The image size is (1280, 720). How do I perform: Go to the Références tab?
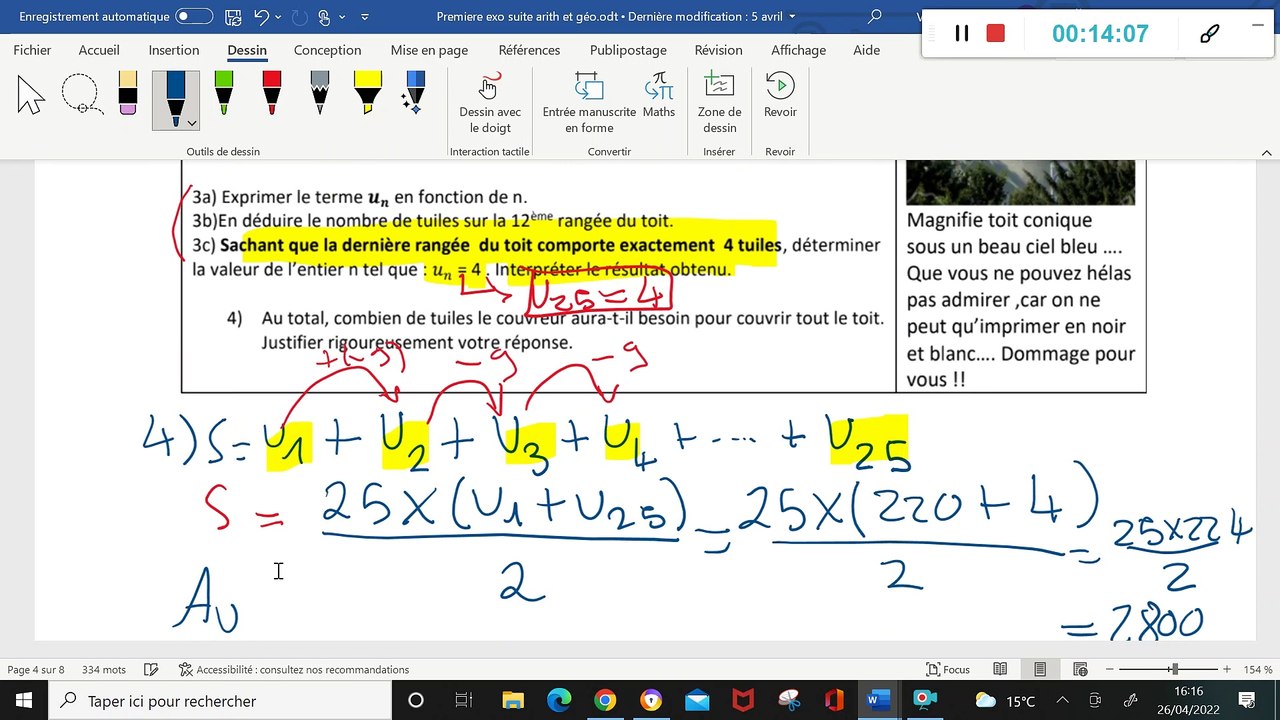click(529, 50)
